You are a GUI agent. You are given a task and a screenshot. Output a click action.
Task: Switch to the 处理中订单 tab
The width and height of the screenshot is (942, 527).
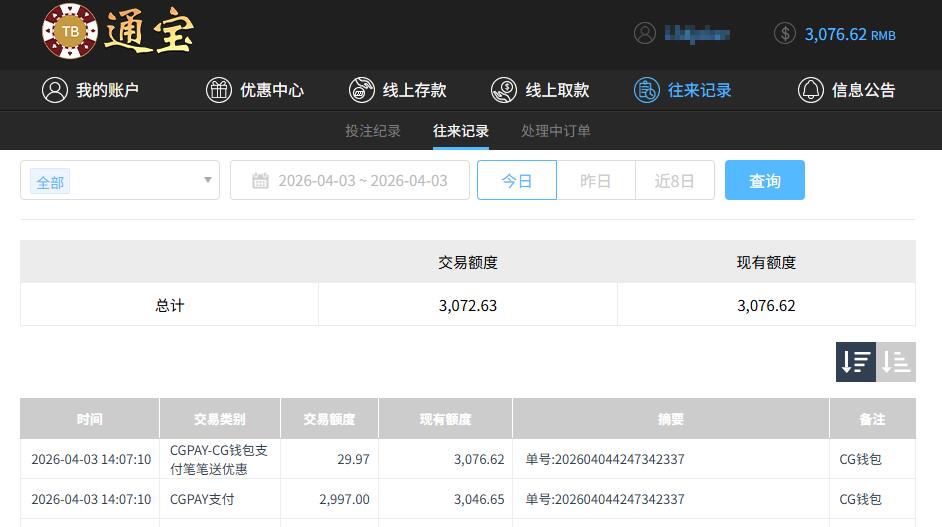click(556, 131)
